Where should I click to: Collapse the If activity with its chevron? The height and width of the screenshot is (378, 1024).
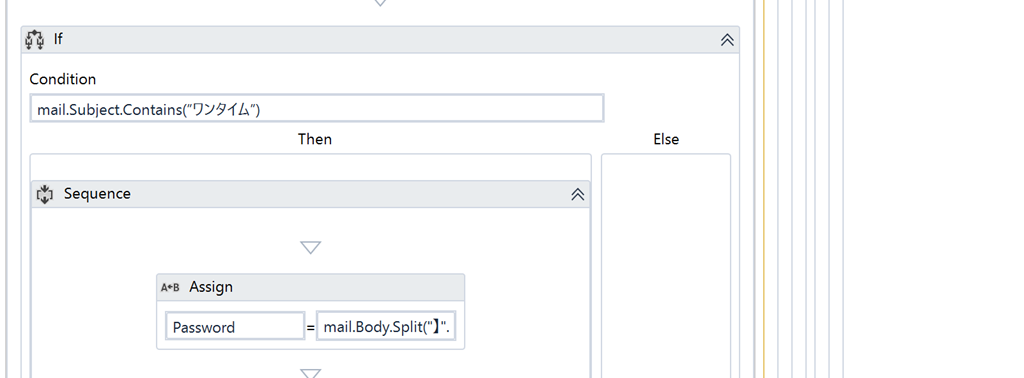point(727,40)
